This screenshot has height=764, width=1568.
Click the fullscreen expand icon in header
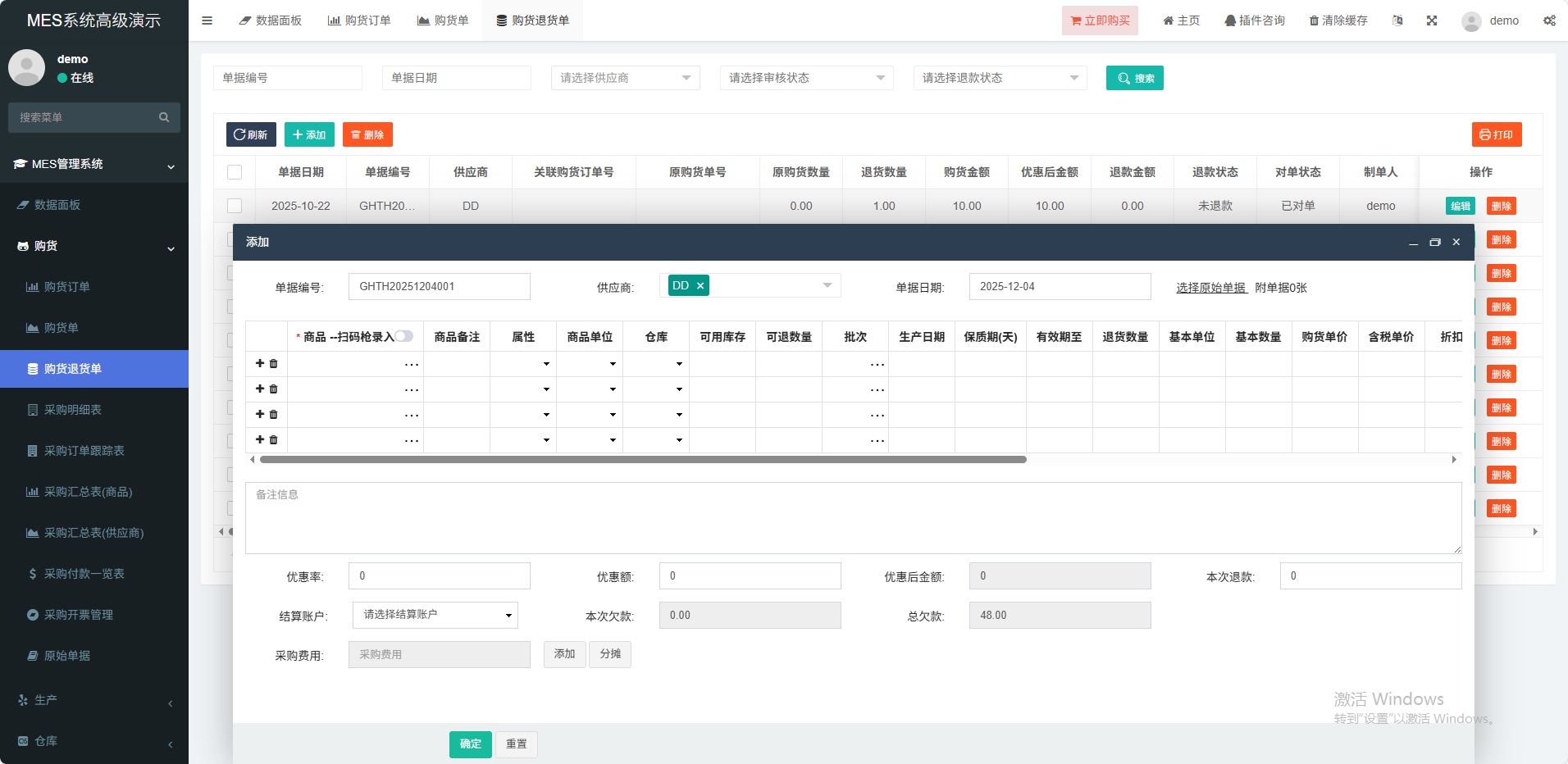[1432, 20]
